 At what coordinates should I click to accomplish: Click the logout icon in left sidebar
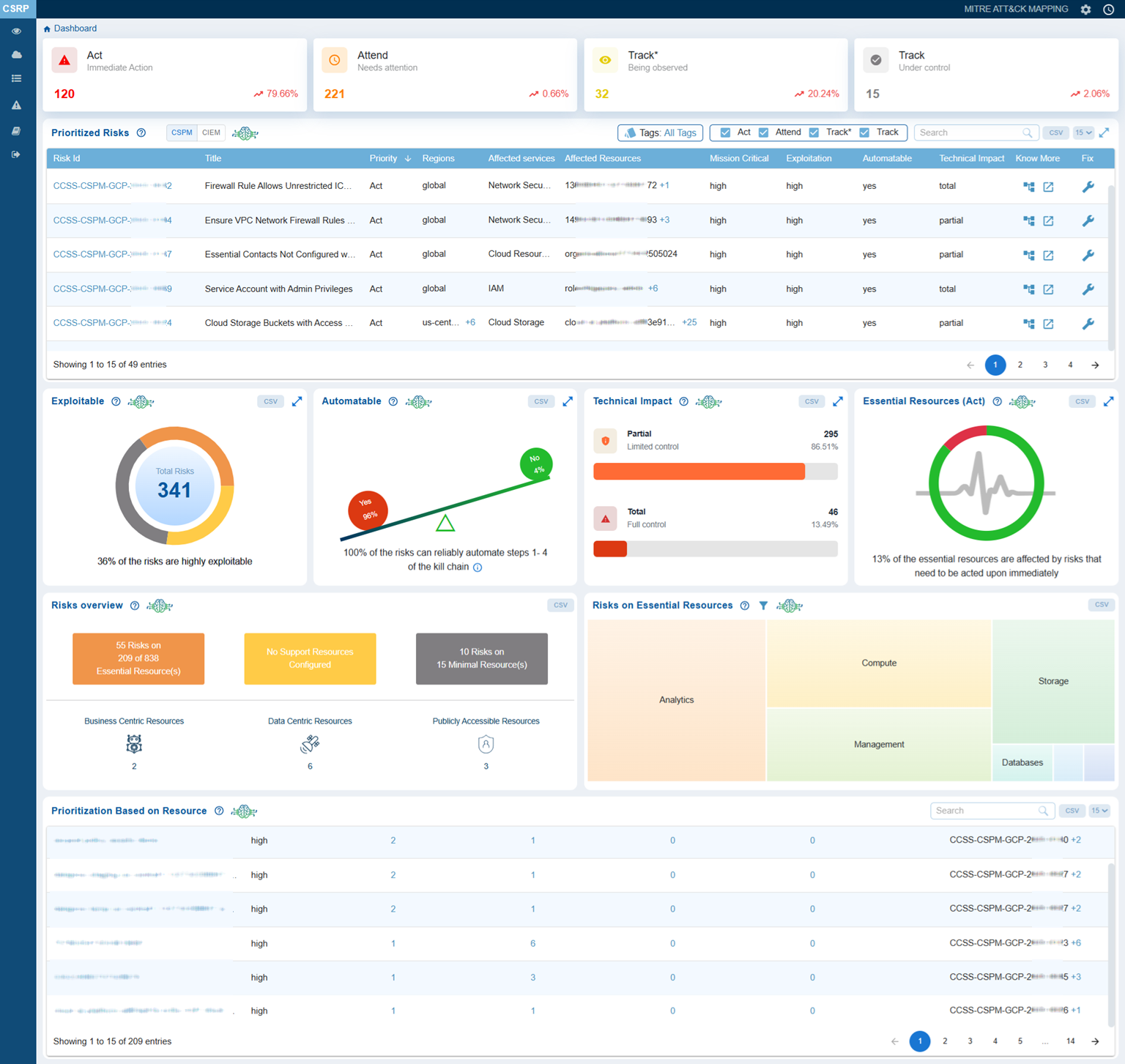pyautogui.click(x=16, y=155)
